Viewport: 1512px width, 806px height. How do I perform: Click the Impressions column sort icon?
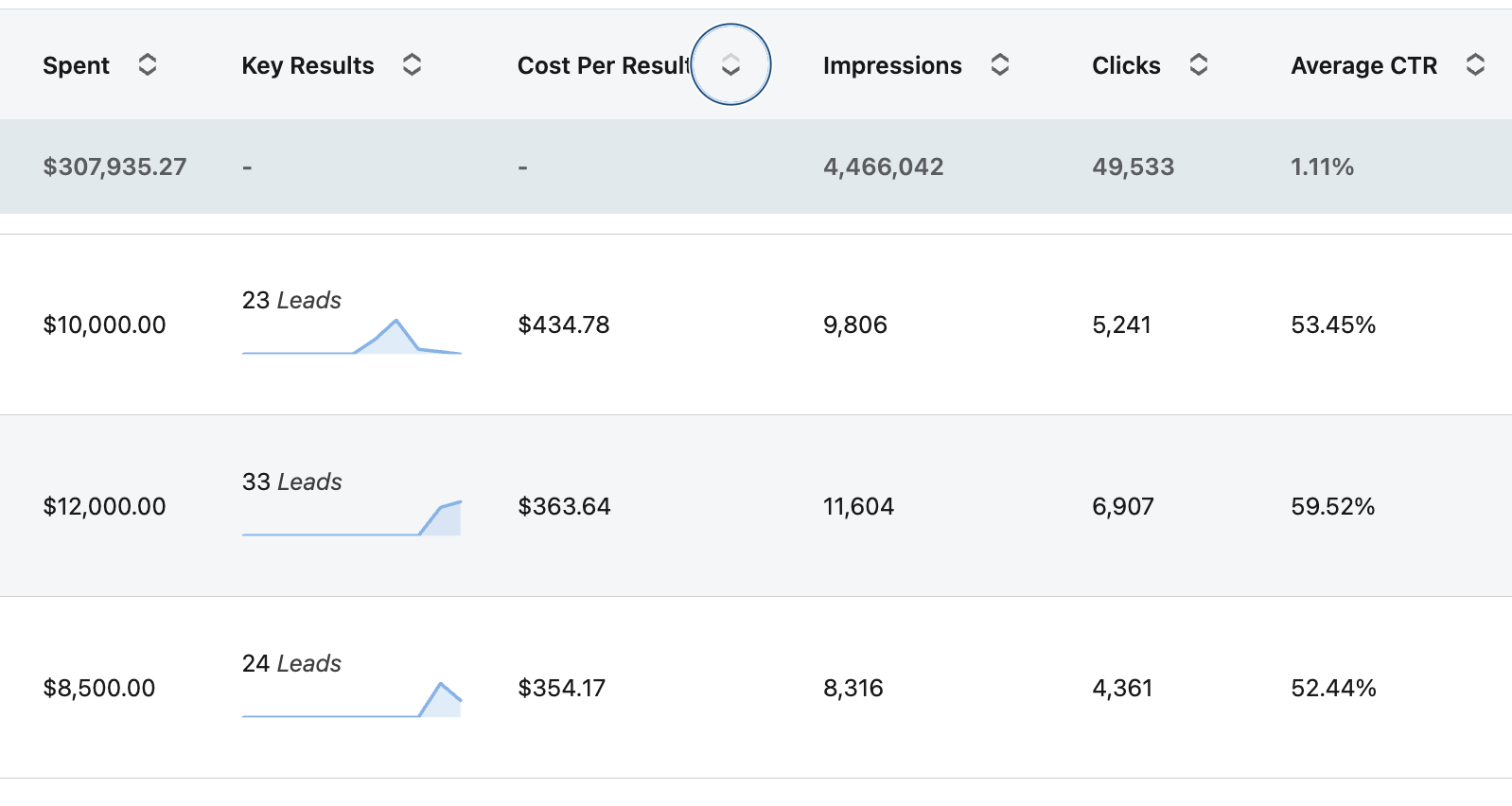(1000, 65)
